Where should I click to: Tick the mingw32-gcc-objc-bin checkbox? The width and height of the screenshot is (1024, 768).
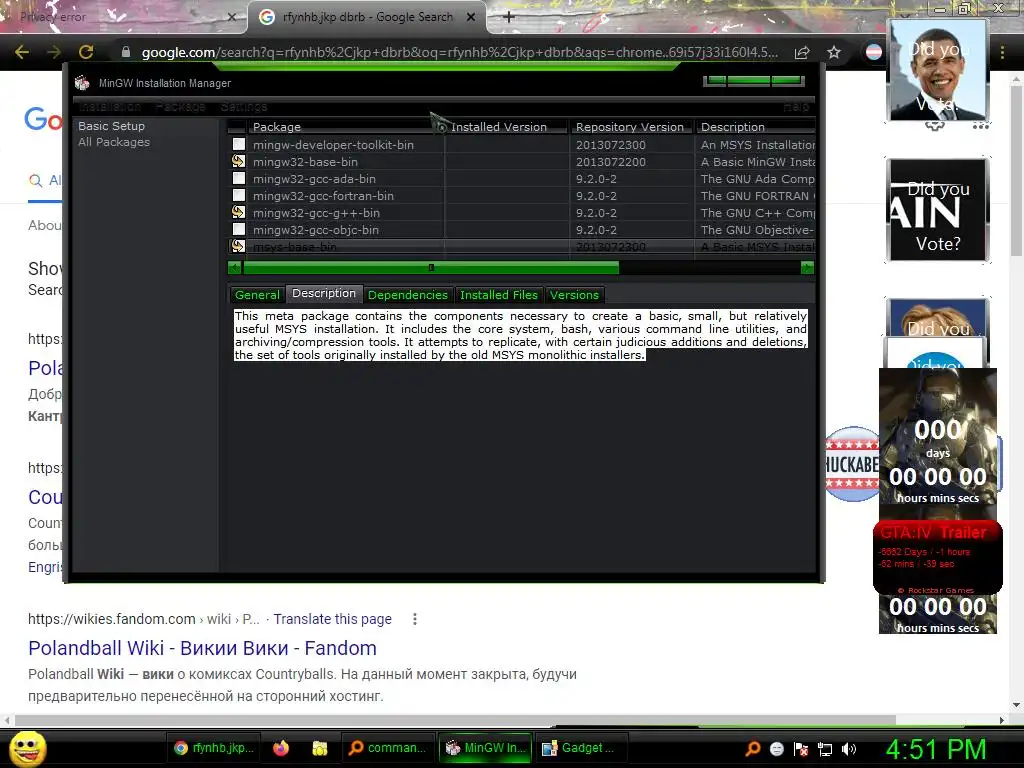(239, 229)
